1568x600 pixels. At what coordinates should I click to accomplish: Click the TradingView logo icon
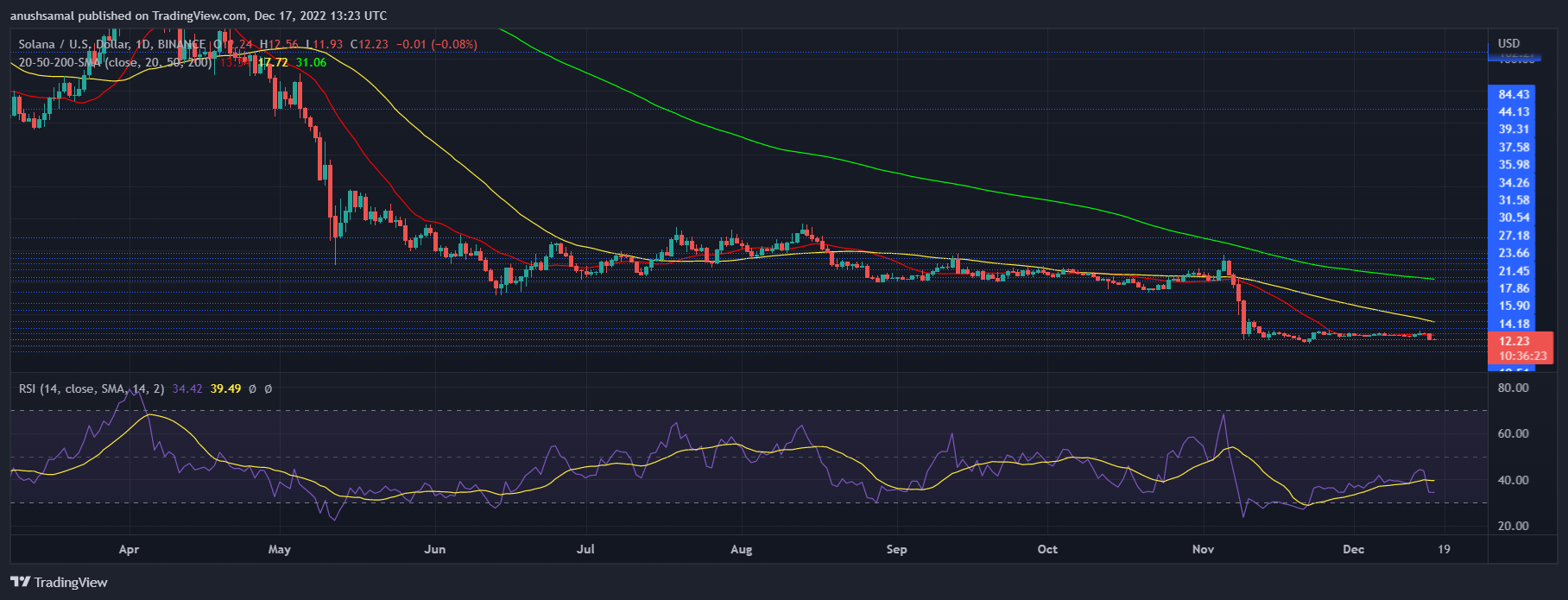click(x=20, y=582)
